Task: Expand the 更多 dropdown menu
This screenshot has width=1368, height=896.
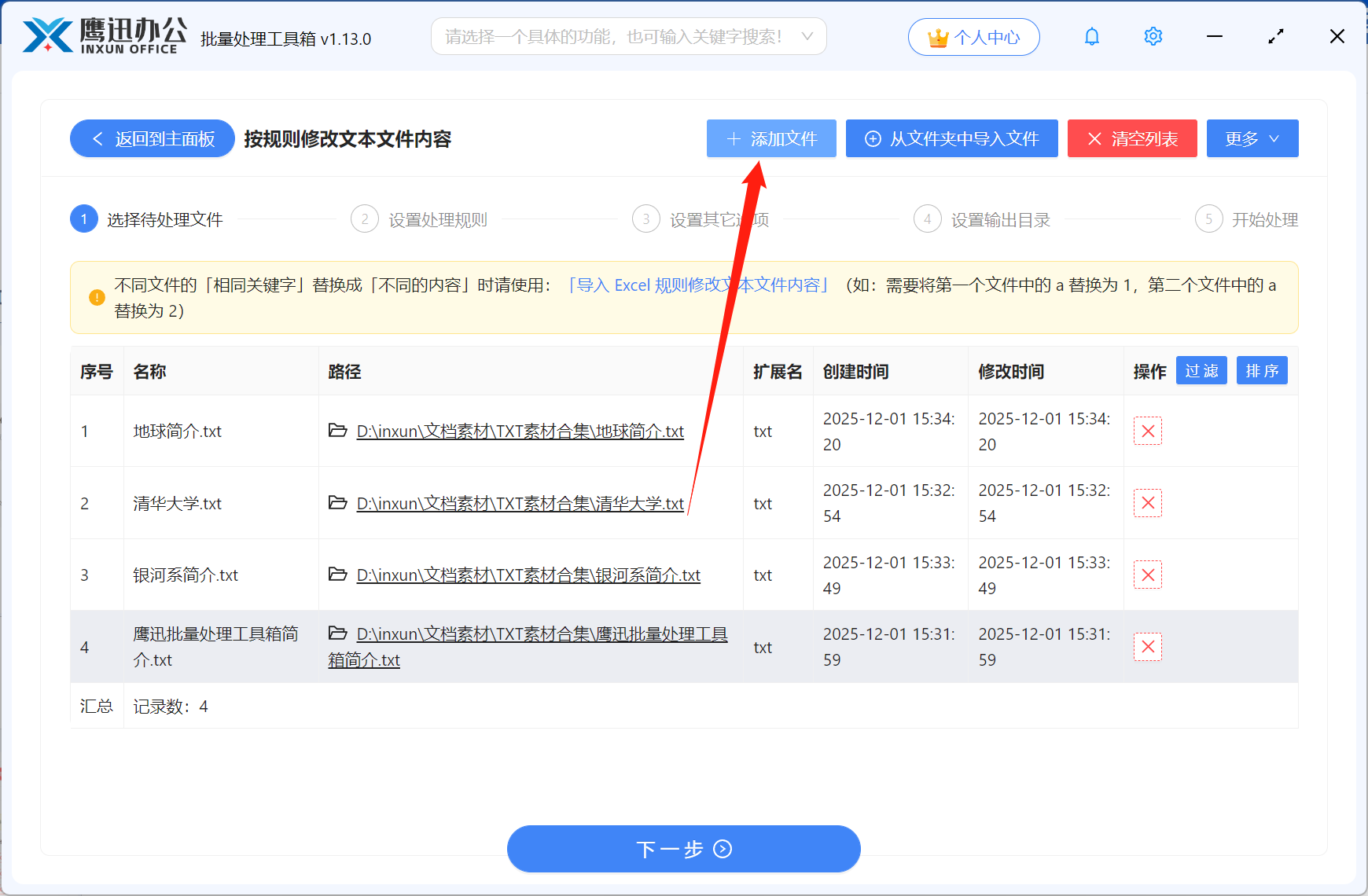Action: [1252, 138]
